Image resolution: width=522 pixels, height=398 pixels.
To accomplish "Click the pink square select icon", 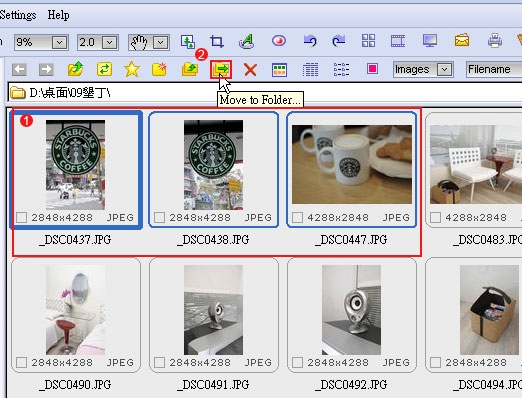I will 372,69.
